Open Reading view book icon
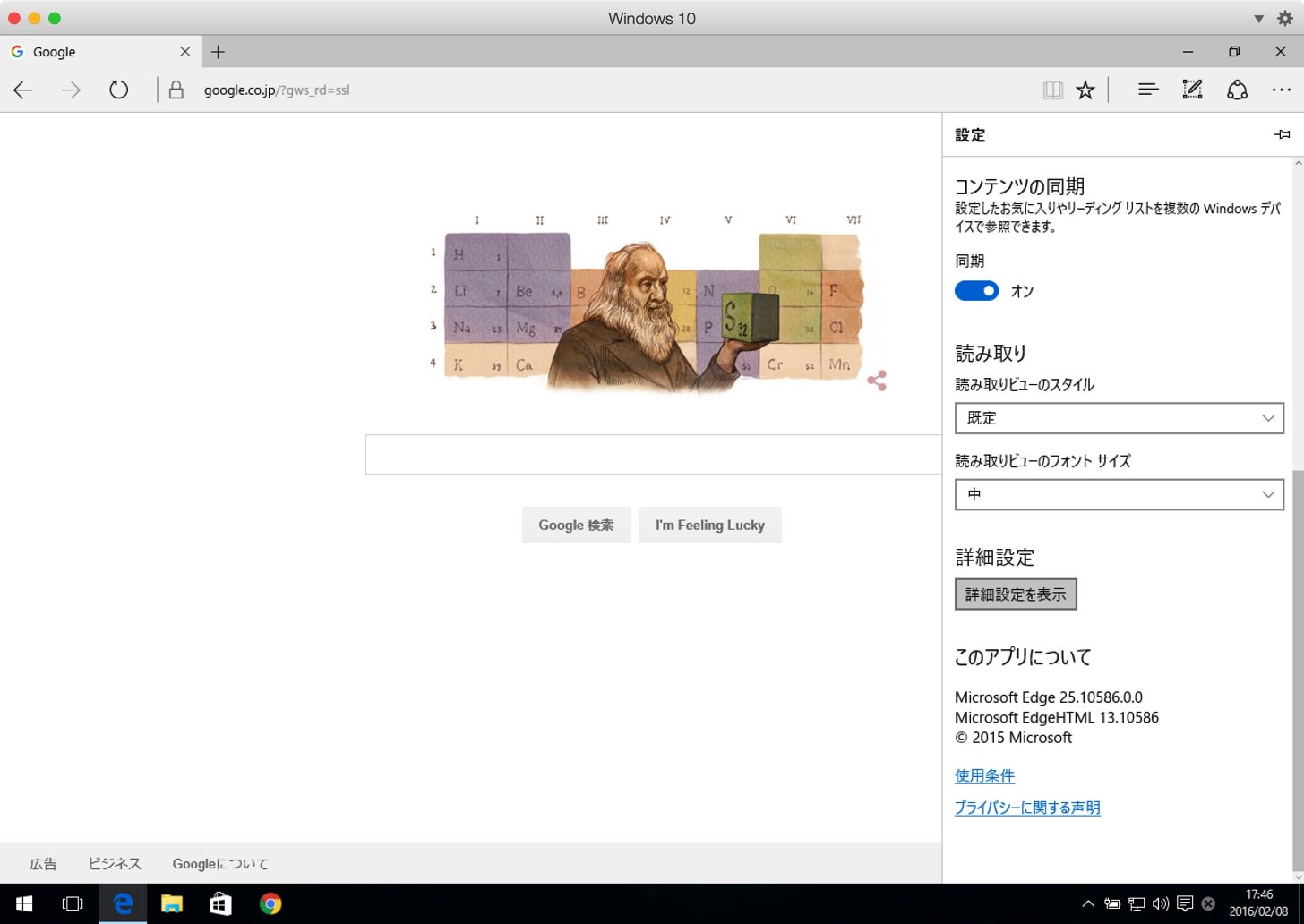This screenshot has width=1304, height=924. pyautogui.click(x=1052, y=90)
